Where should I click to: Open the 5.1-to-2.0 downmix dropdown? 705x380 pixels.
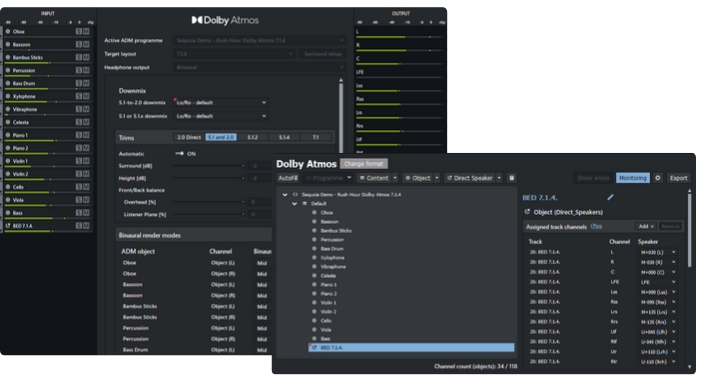(x=221, y=103)
